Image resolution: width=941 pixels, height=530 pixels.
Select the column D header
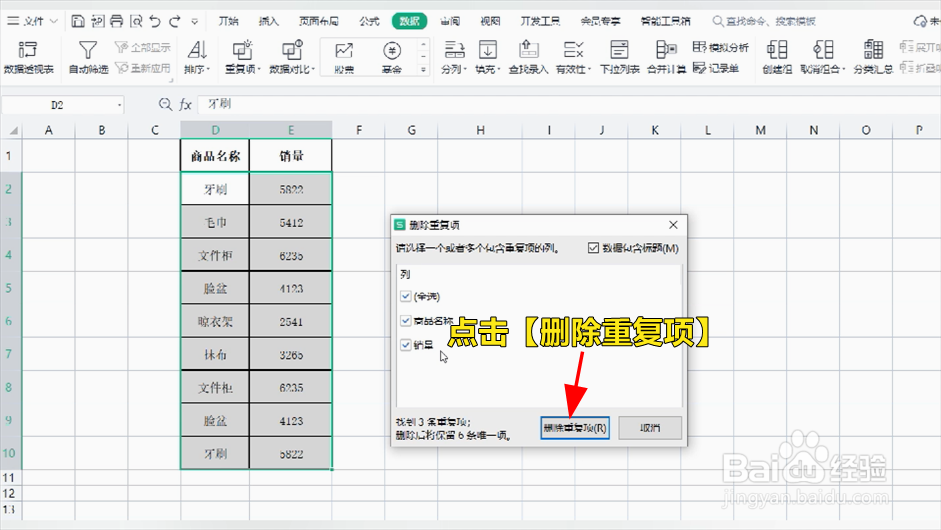coord(215,130)
